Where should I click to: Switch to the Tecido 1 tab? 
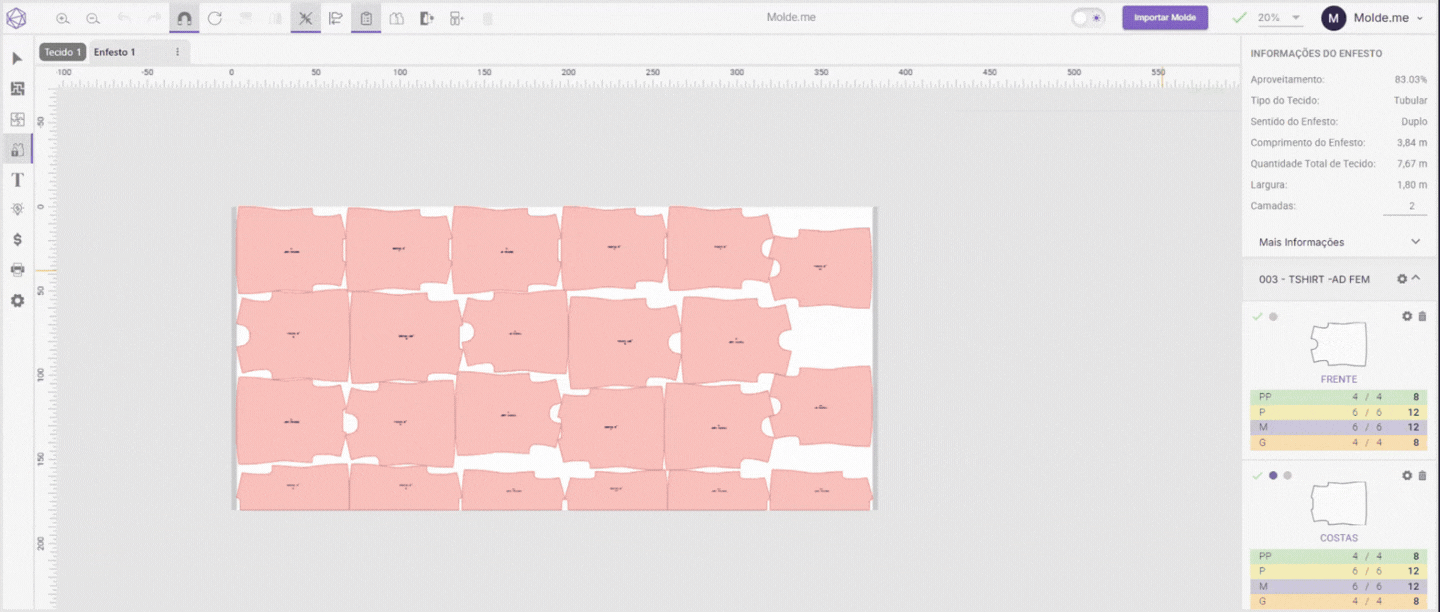[x=62, y=52]
